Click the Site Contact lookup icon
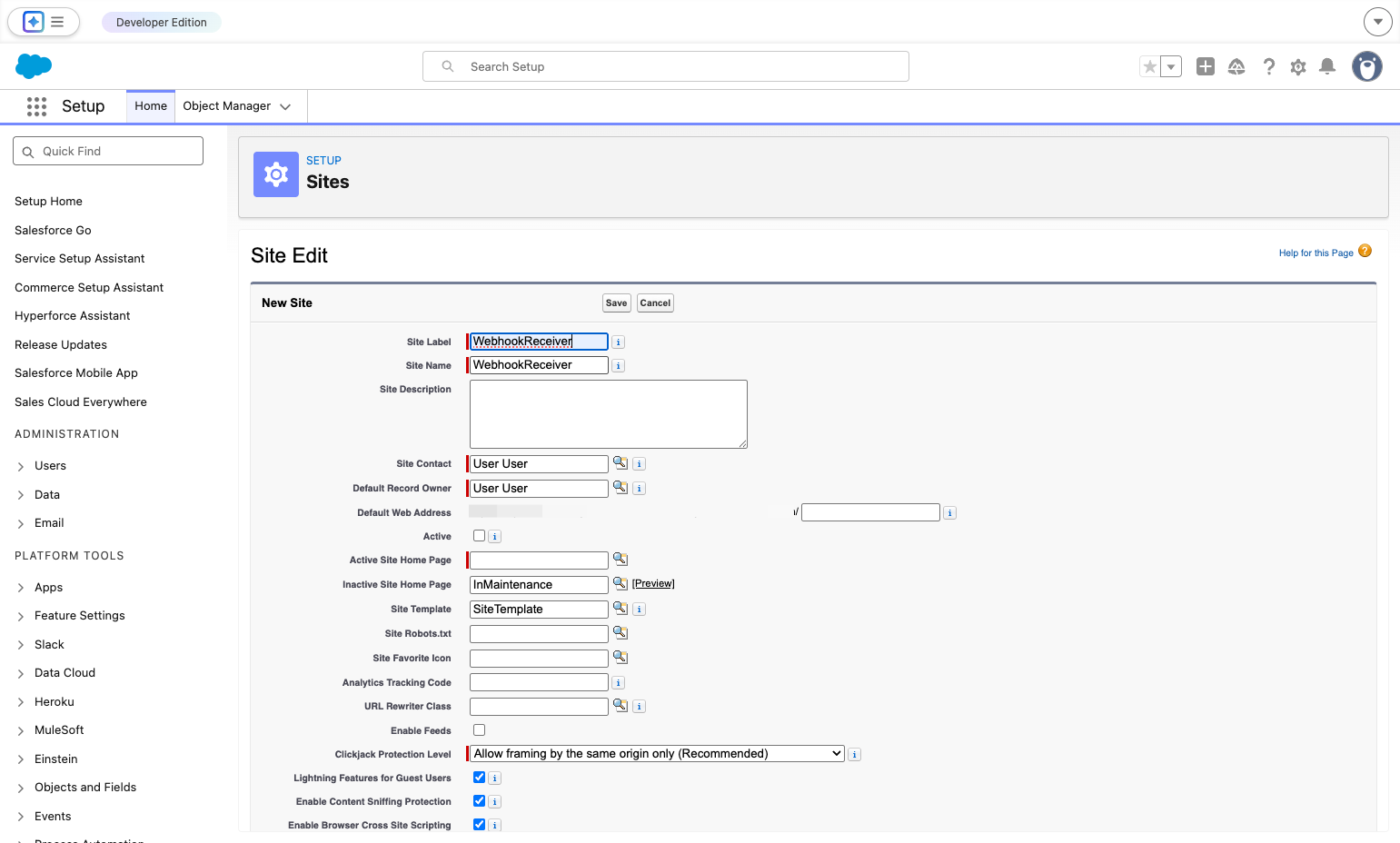This screenshot has width=1400, height=843. [x=621, y=463]
